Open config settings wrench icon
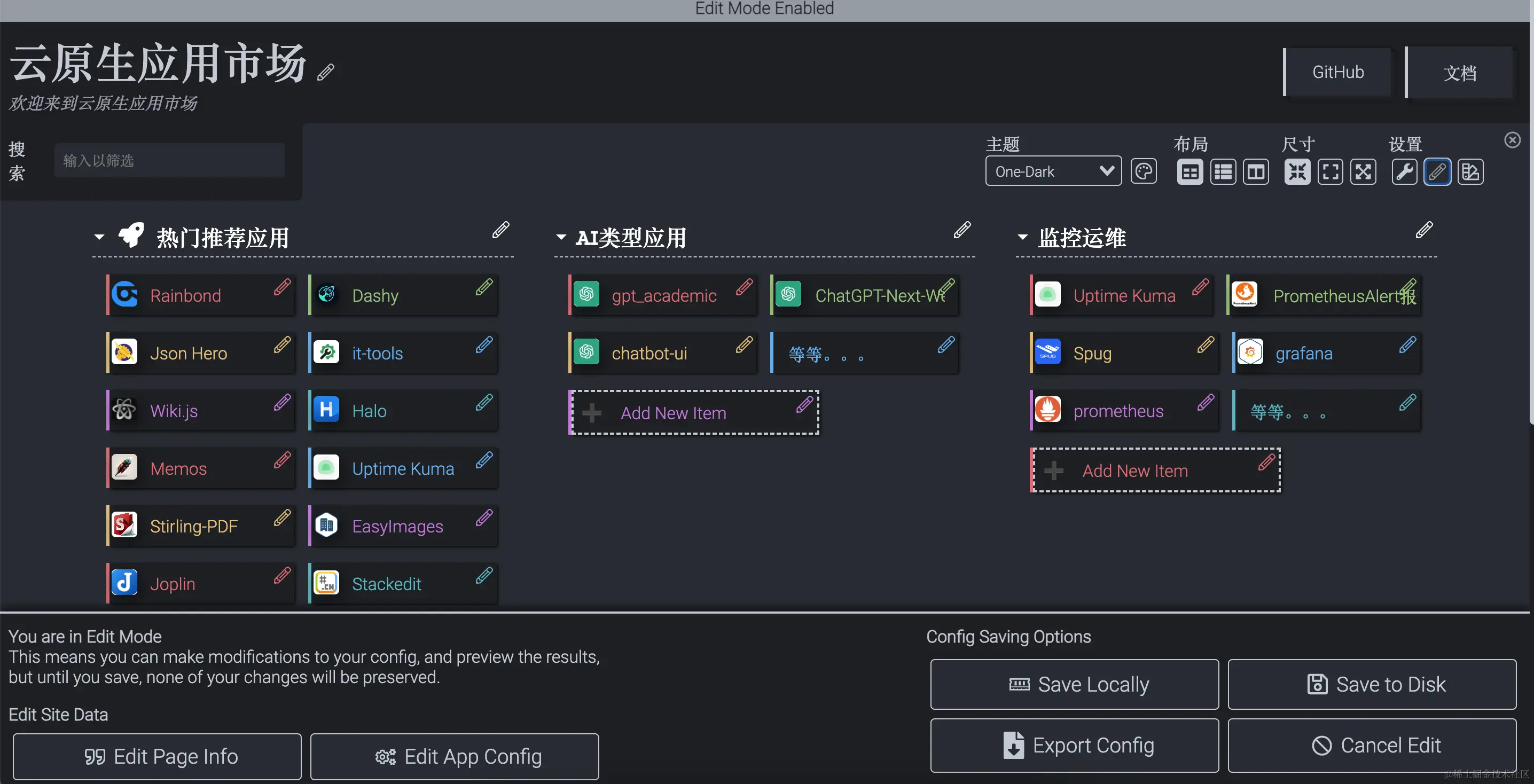The image size is (1534, 784). point(1405,172)
